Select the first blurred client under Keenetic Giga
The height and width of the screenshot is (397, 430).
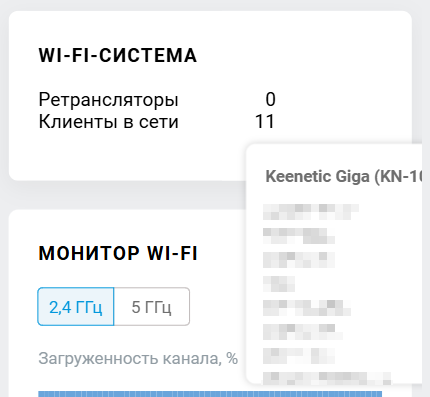point(311,212)
